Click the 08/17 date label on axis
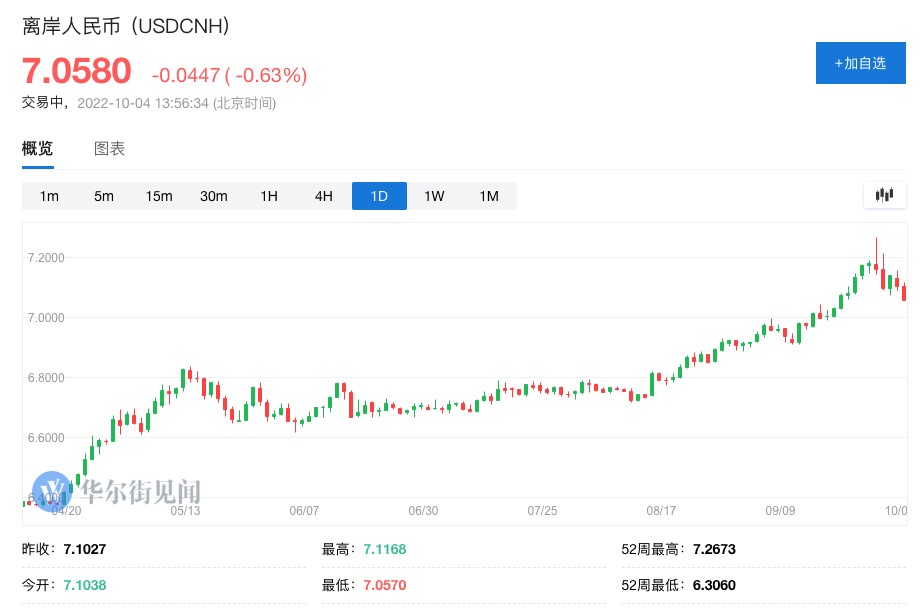Viewport: 920px width, 610px height. (x=661, y=510)
